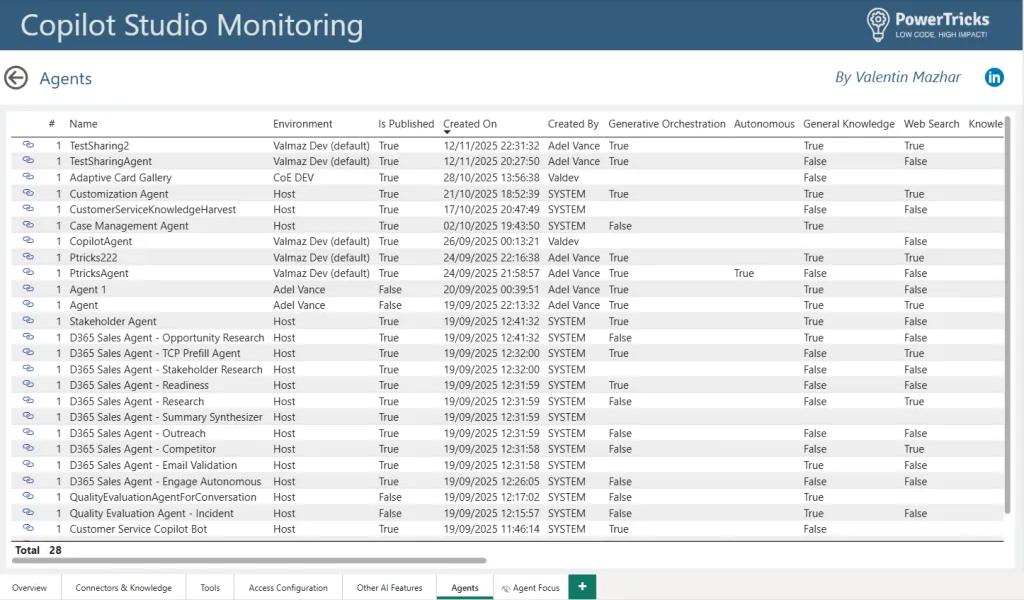Sort by Generative Orchestration column header

coord(667,123)
